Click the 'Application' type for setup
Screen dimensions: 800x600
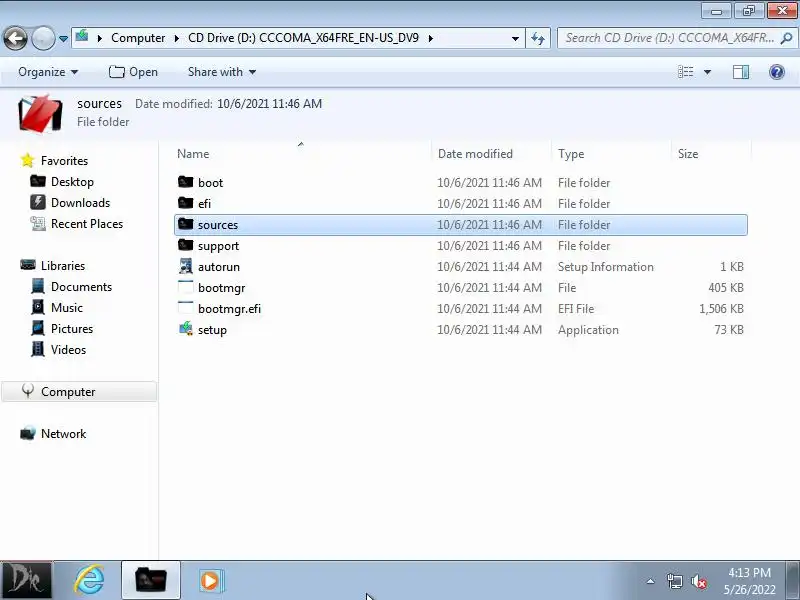pos(588,329)
